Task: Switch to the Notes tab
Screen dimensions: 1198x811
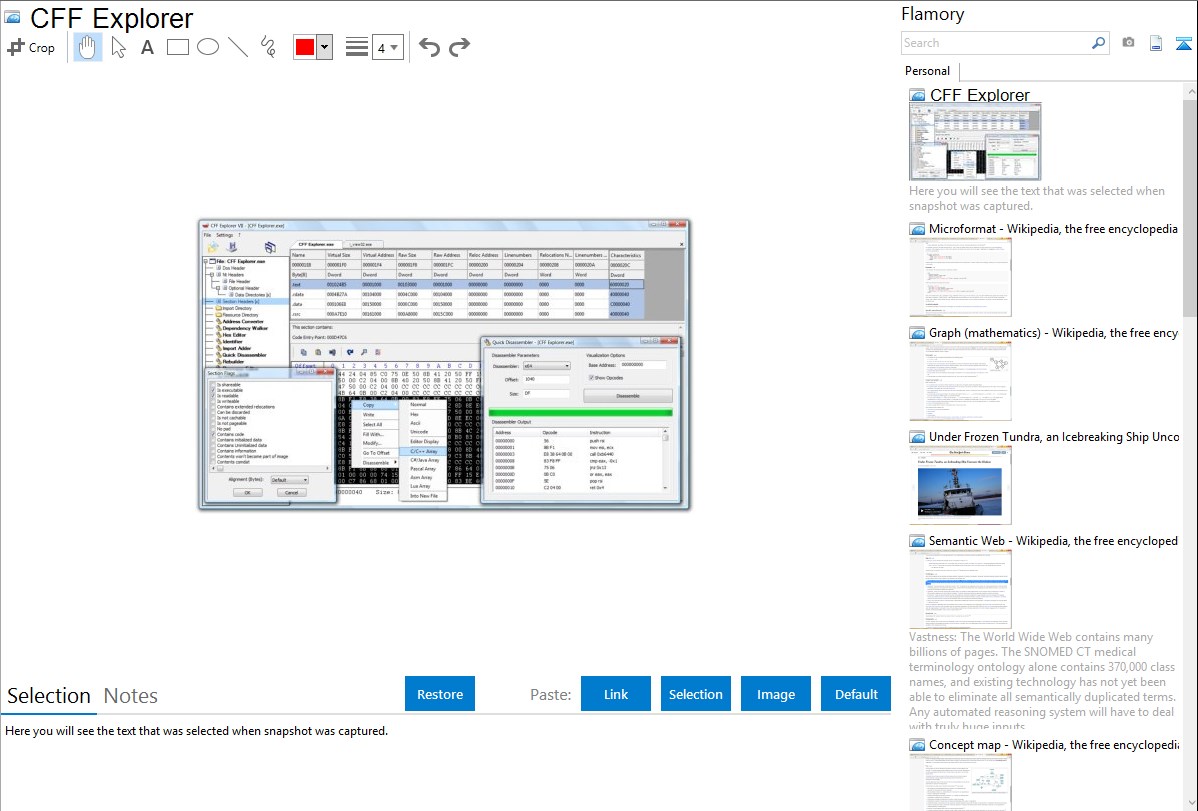Action: coord(131,696)
